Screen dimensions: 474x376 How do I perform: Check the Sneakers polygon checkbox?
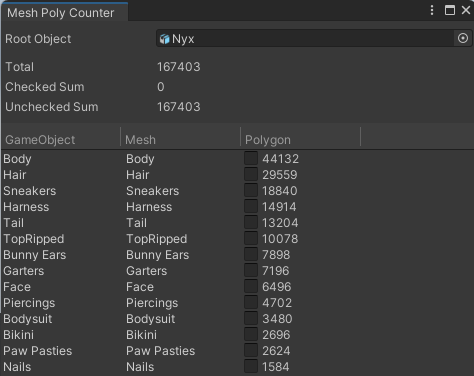[251, 190]
